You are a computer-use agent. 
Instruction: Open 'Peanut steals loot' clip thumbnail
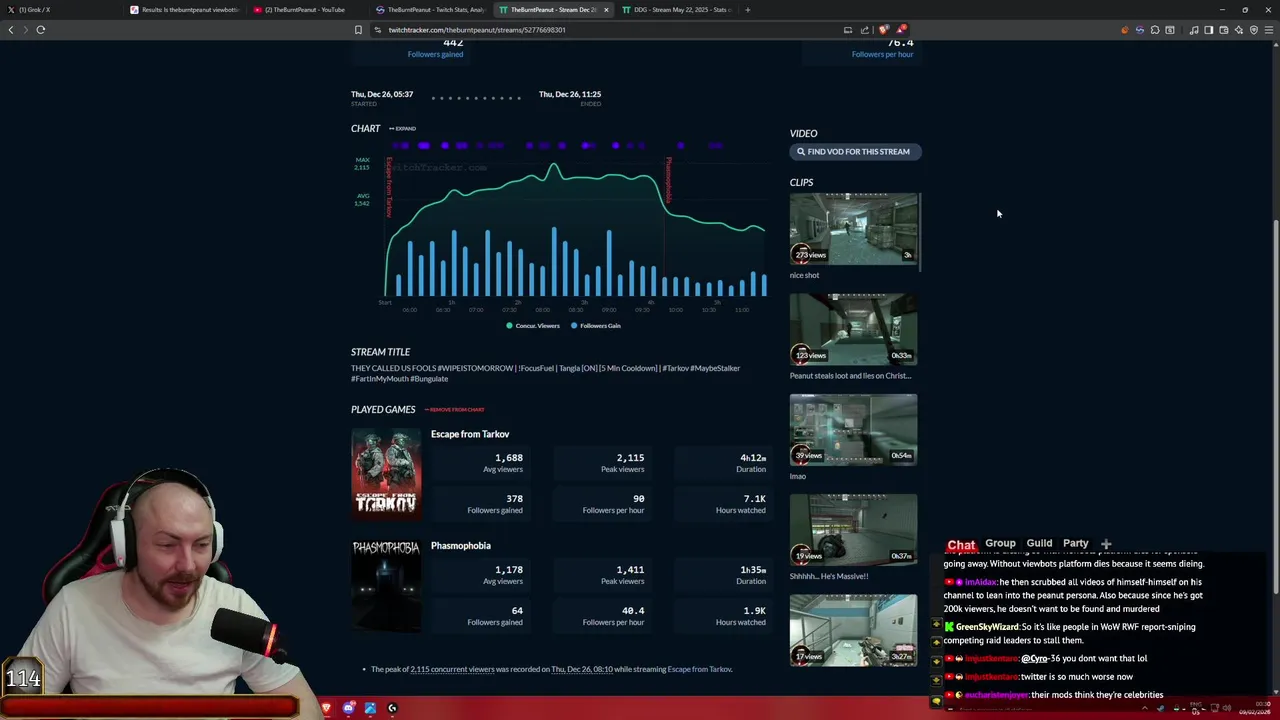coord(853,330)
